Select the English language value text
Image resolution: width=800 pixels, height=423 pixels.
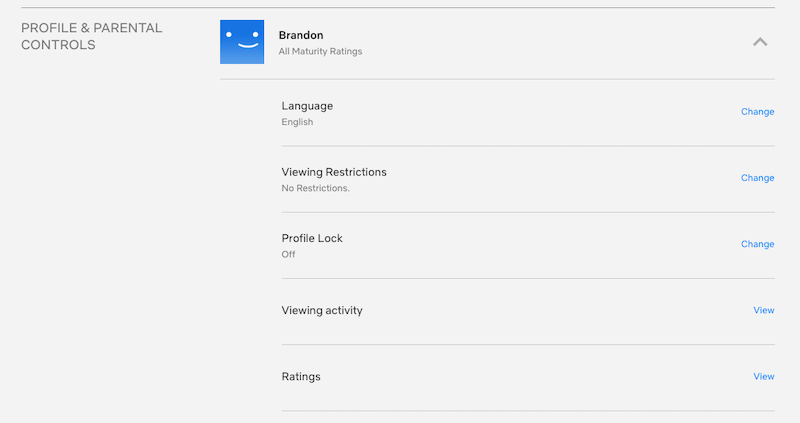297,122
